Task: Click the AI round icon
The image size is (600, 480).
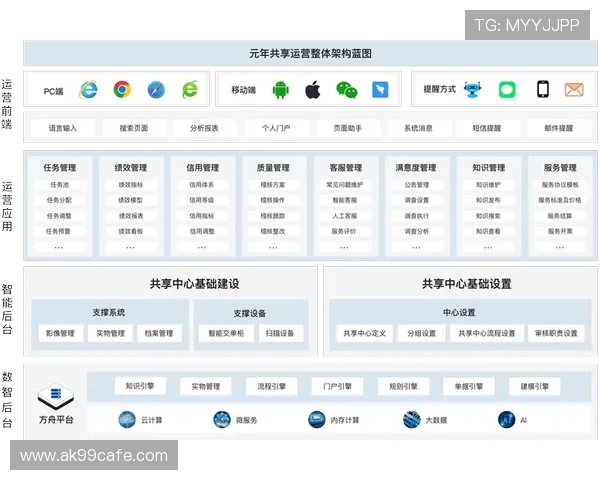Action: coord(507,420)
